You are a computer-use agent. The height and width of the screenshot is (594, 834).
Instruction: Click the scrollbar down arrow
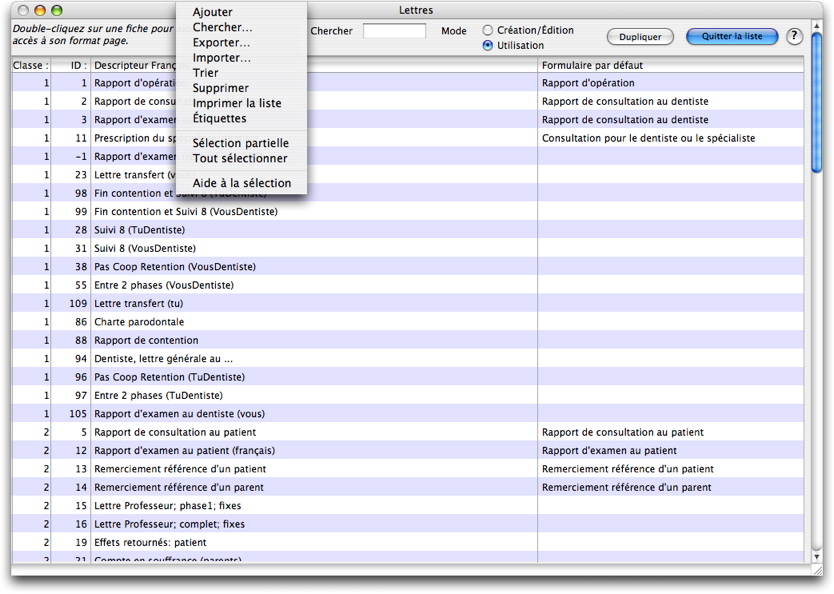click(x=817, y=556)
